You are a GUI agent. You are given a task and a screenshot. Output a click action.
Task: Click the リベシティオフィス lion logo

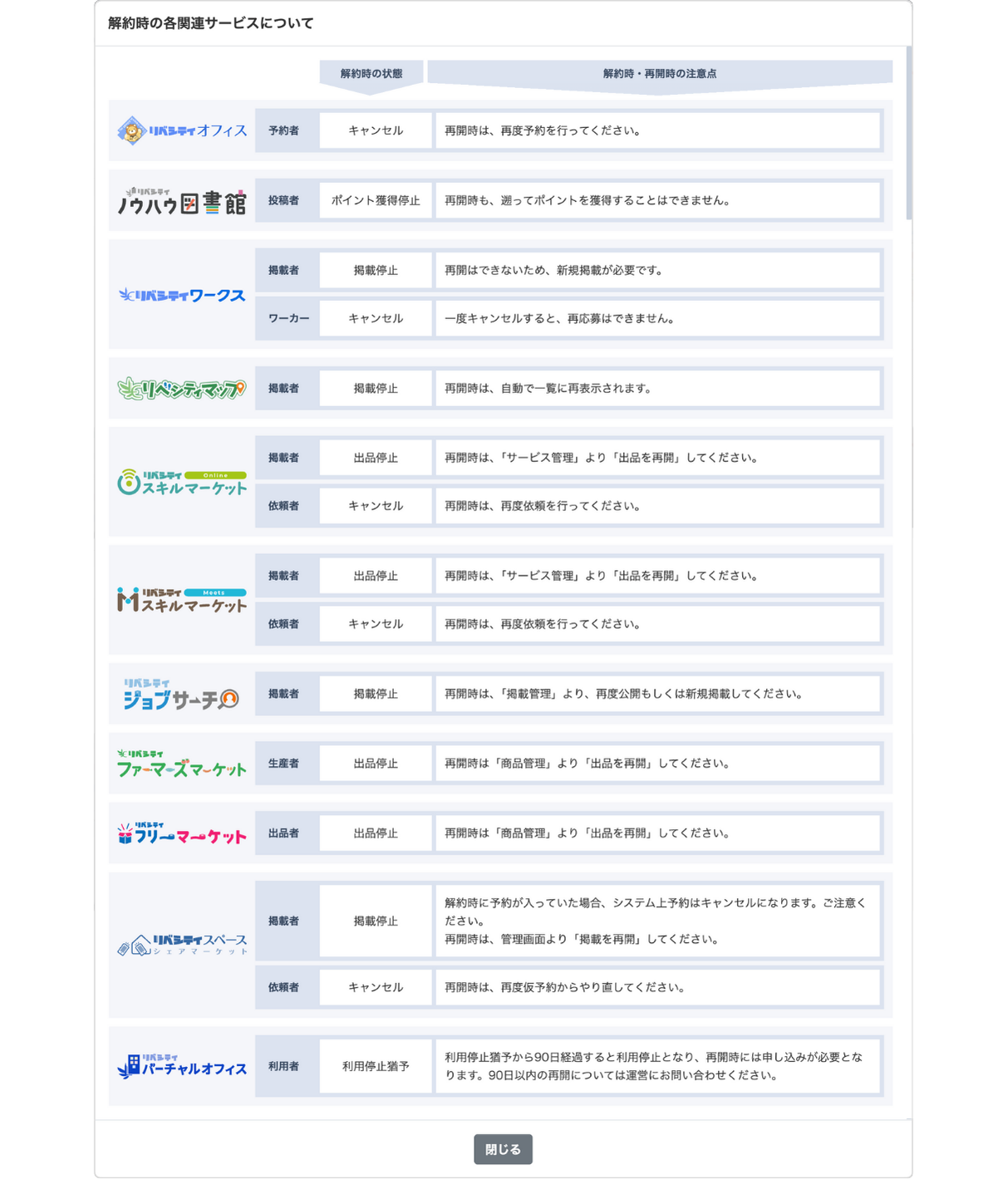(x=181, y=130)
